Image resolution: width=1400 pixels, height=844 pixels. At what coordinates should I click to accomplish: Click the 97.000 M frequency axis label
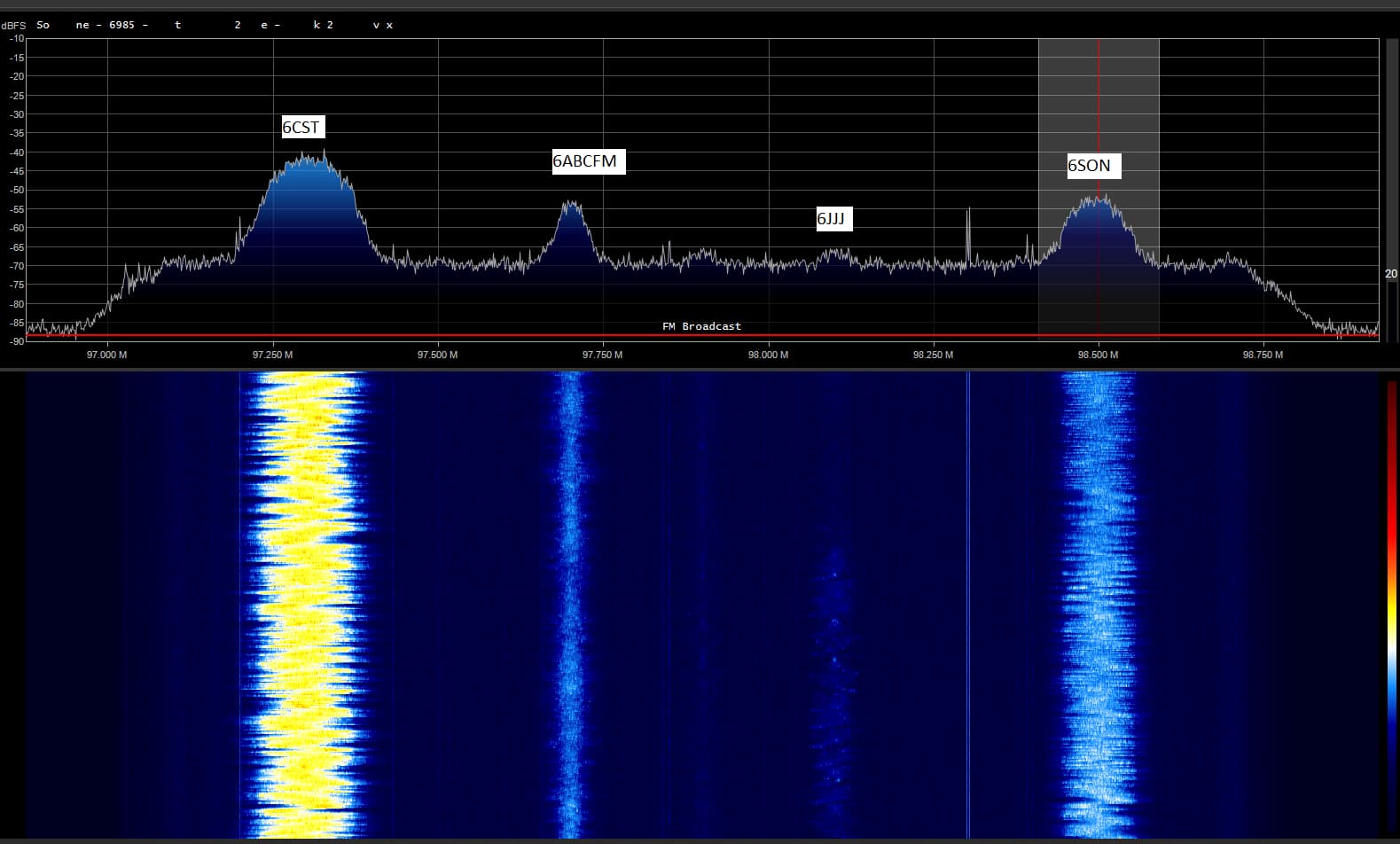coord(107,355)
